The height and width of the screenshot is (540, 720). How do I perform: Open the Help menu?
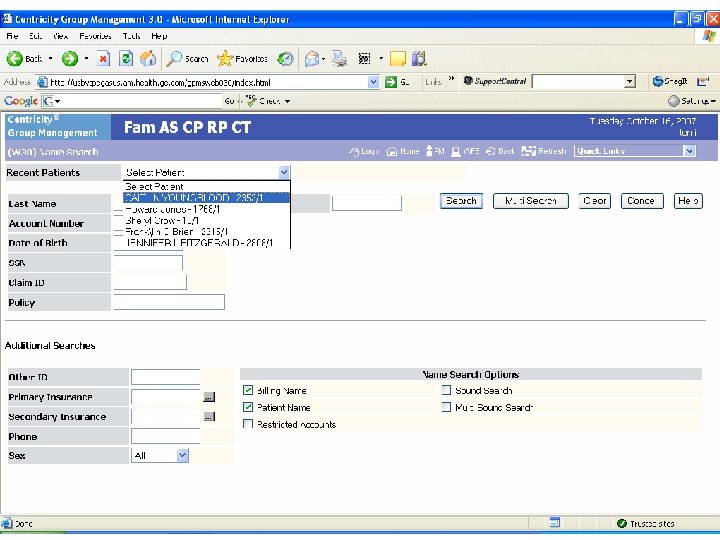(159, 36)
